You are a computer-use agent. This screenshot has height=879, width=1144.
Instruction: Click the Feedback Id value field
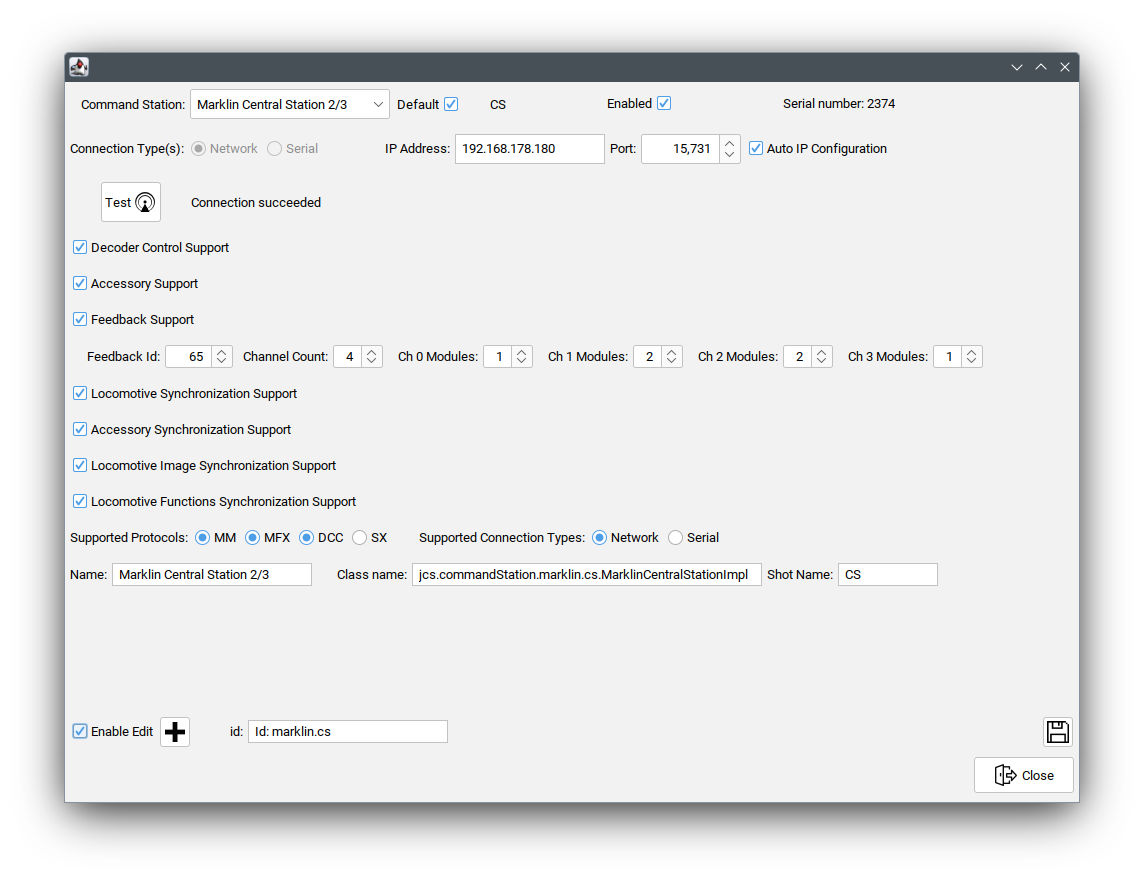189,357
